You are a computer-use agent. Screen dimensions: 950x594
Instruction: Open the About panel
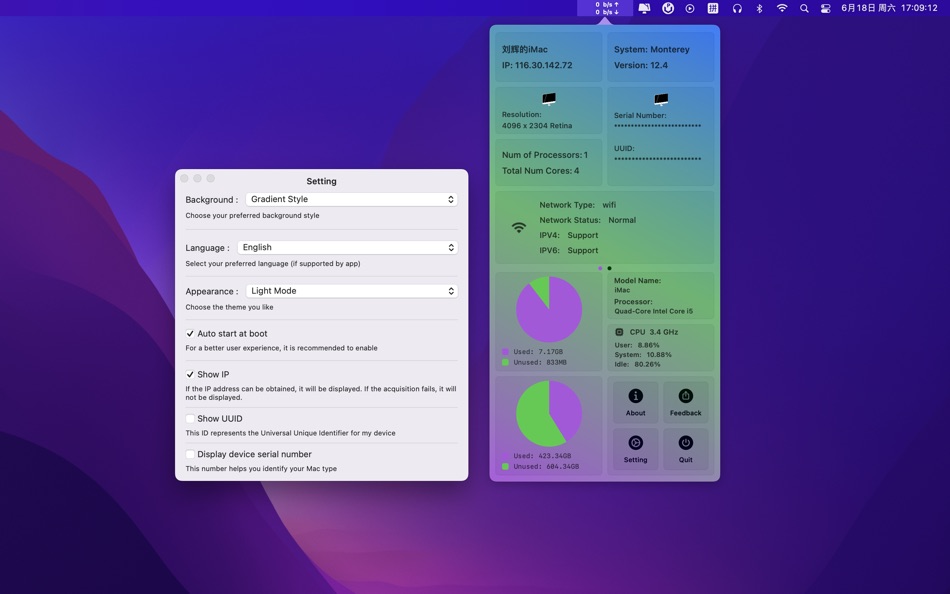[x=635, y=401]
